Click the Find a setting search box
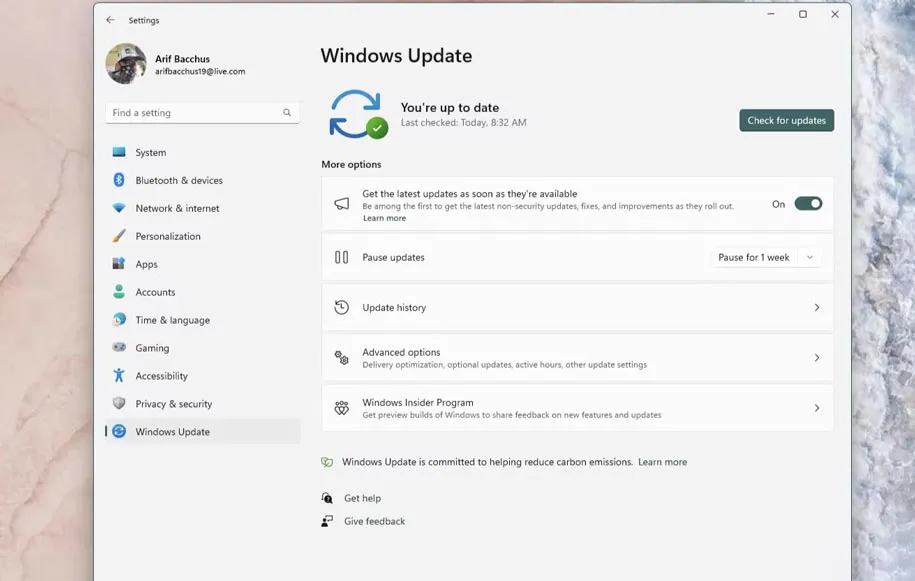This screenshot has width=915, height=581. click(195, 113)
